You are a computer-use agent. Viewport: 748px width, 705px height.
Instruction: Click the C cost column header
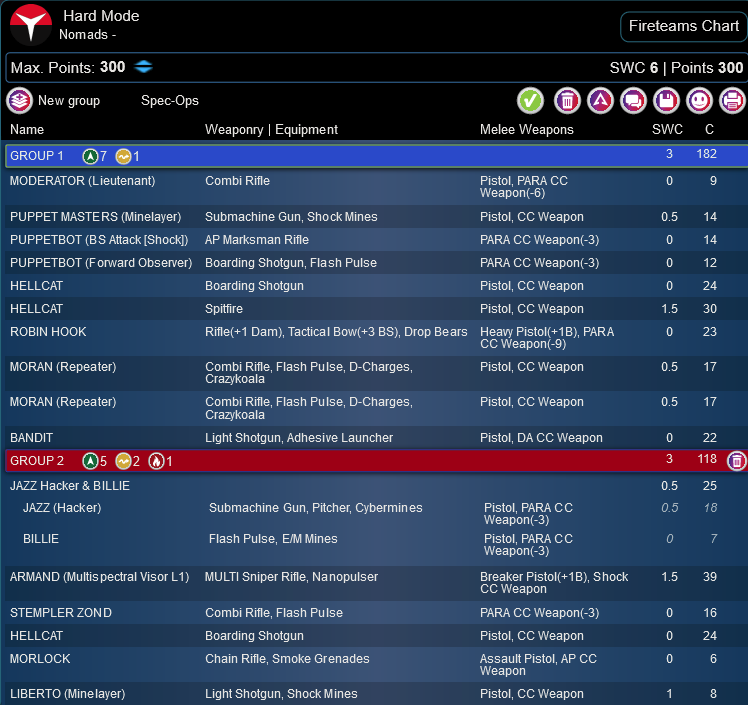709,129
